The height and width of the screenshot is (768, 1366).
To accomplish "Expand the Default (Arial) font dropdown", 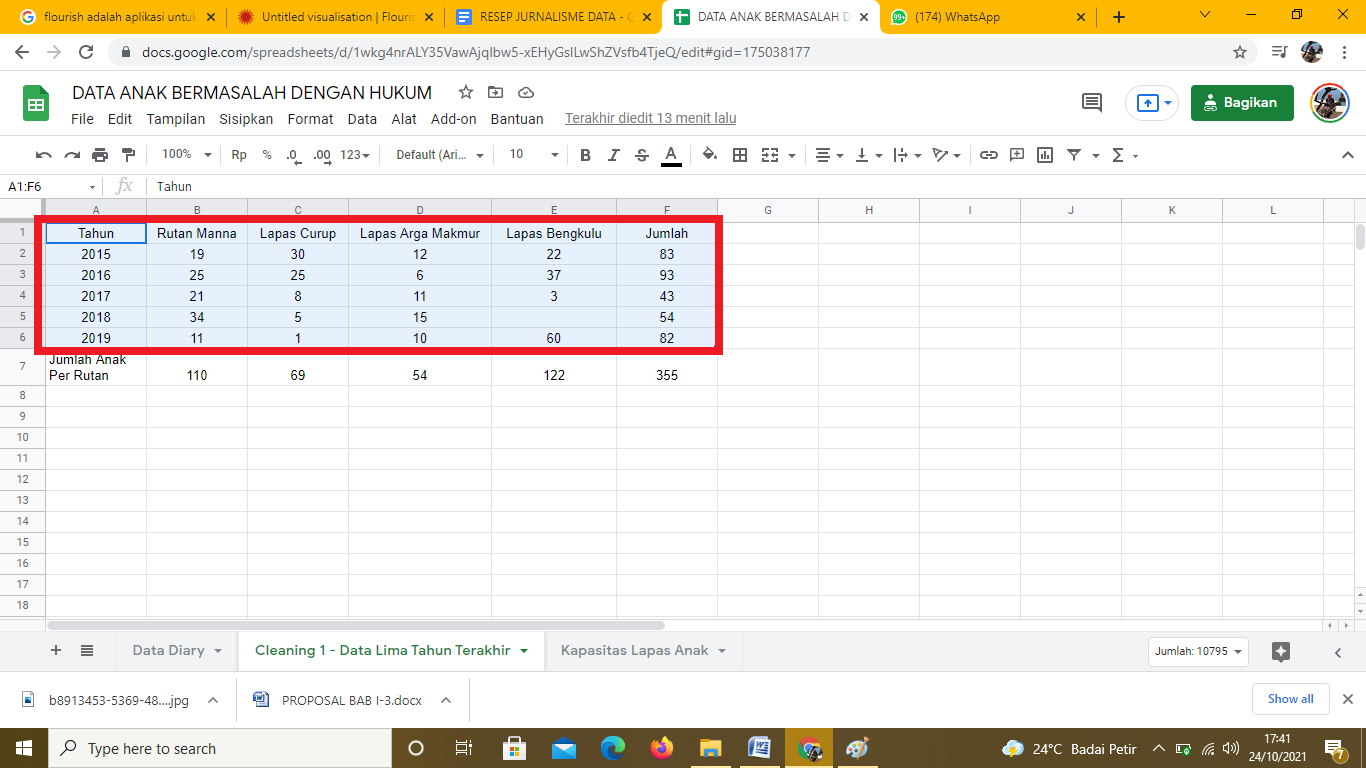I will (440, 155).
